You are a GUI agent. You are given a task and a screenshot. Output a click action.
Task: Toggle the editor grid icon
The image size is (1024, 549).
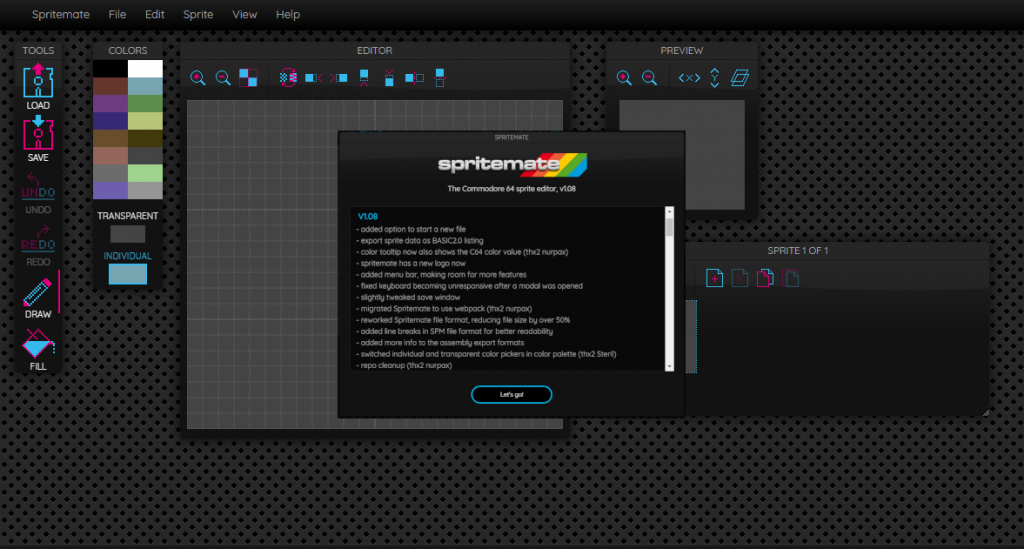248,78
